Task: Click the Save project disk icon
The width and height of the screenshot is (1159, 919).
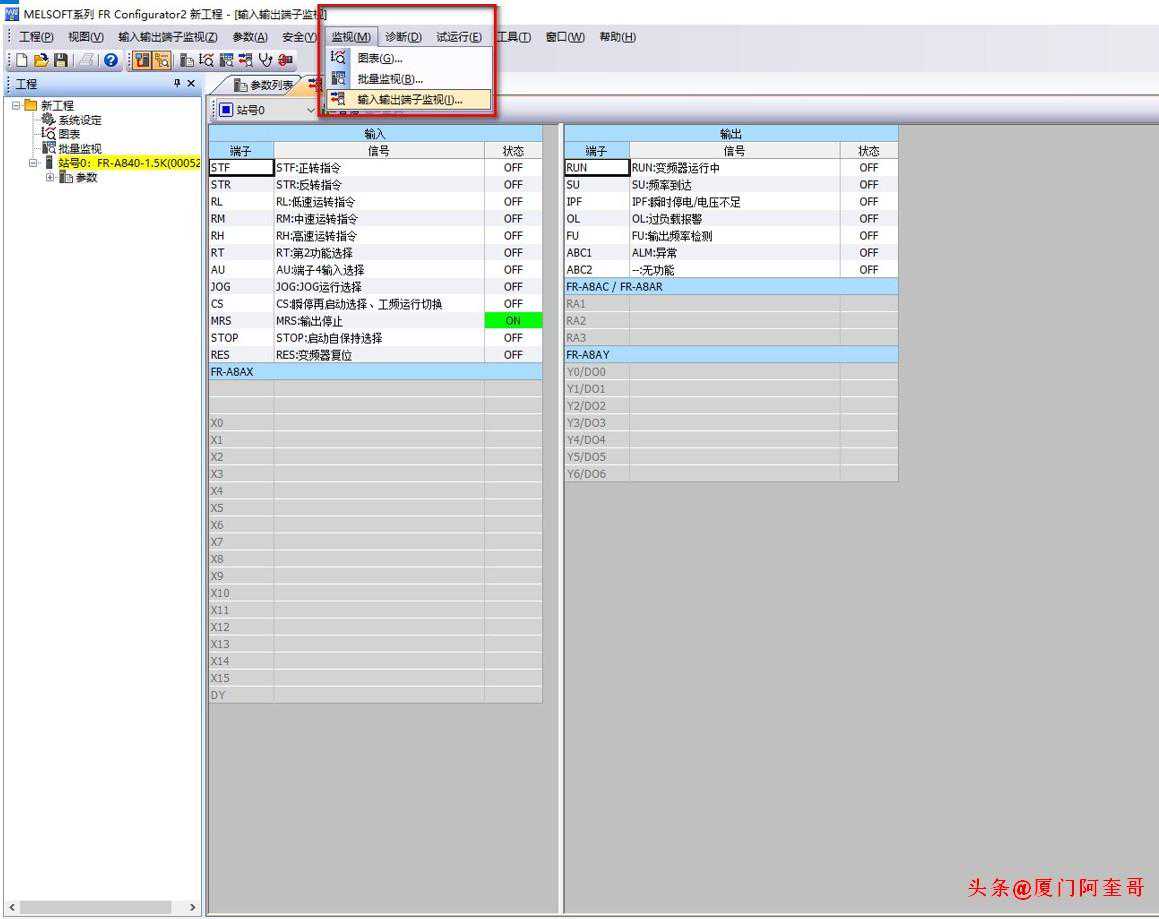Action: (x=61, y=60)
